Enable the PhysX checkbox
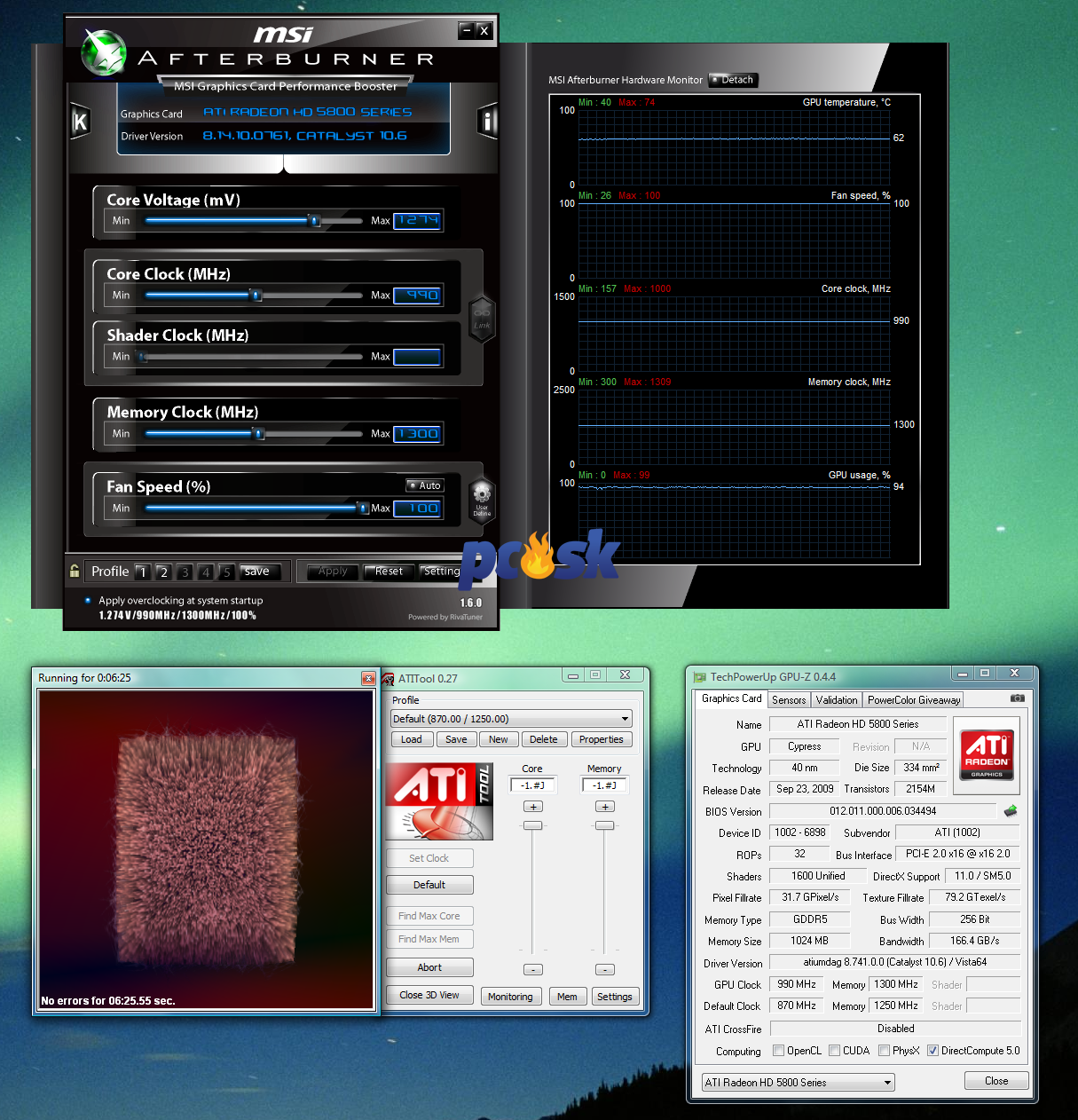This screenshot has height=1120, width=1078. tap(885, 1051)
